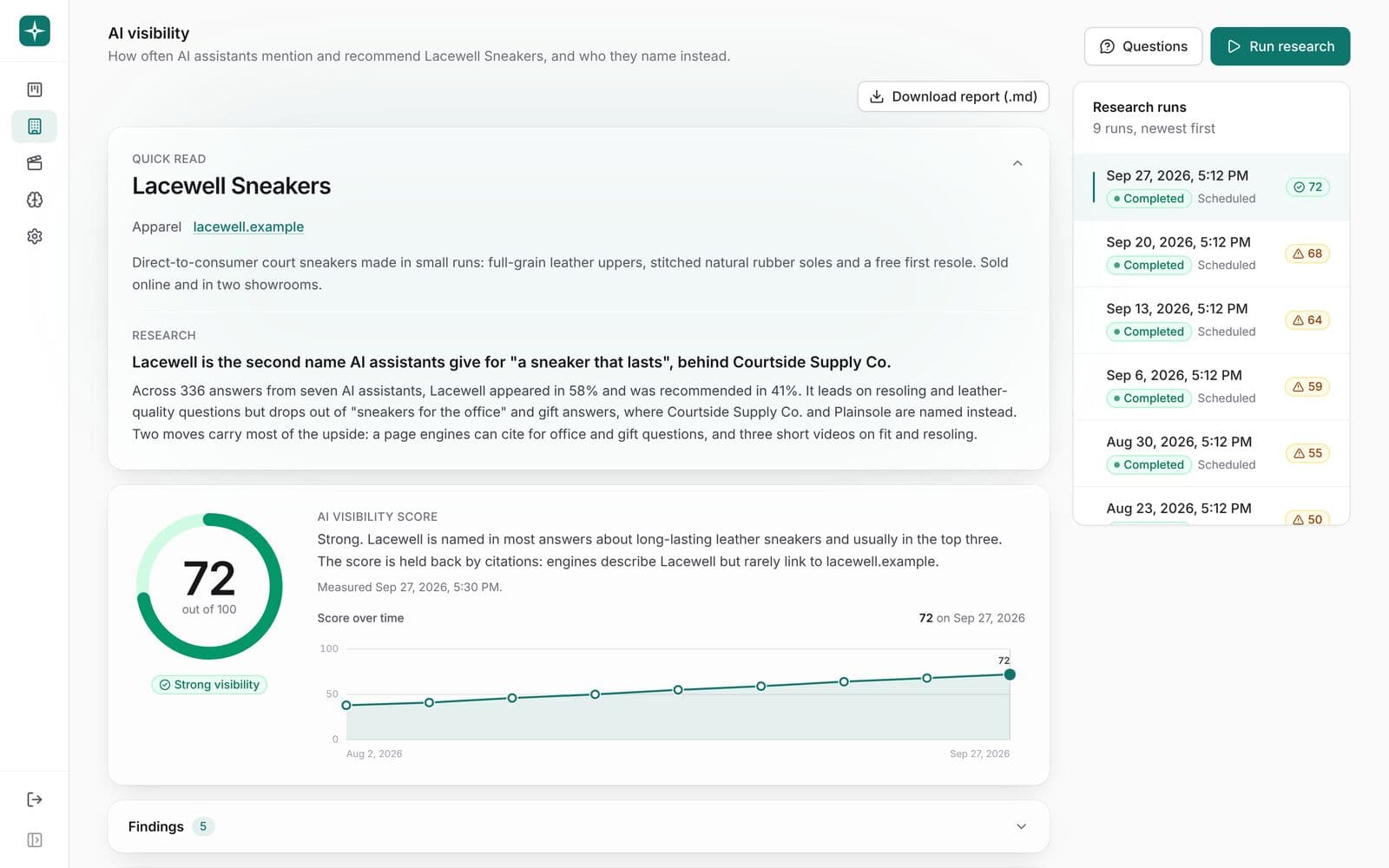Select the Sep 27, 2026 research run

(1211, 187)
